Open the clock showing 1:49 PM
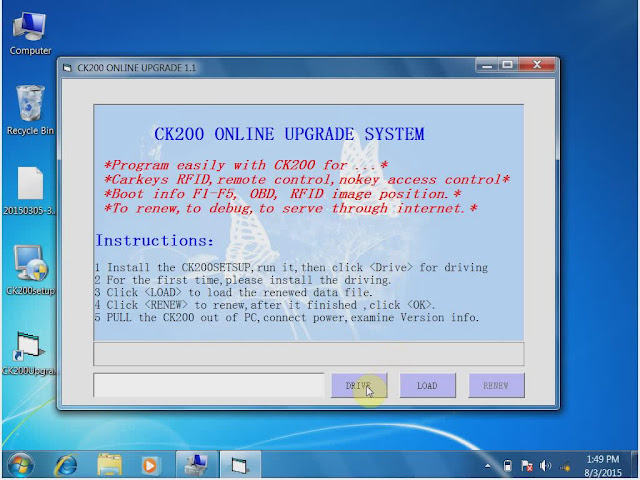This screenshot has height=480, width=640. 602,466
